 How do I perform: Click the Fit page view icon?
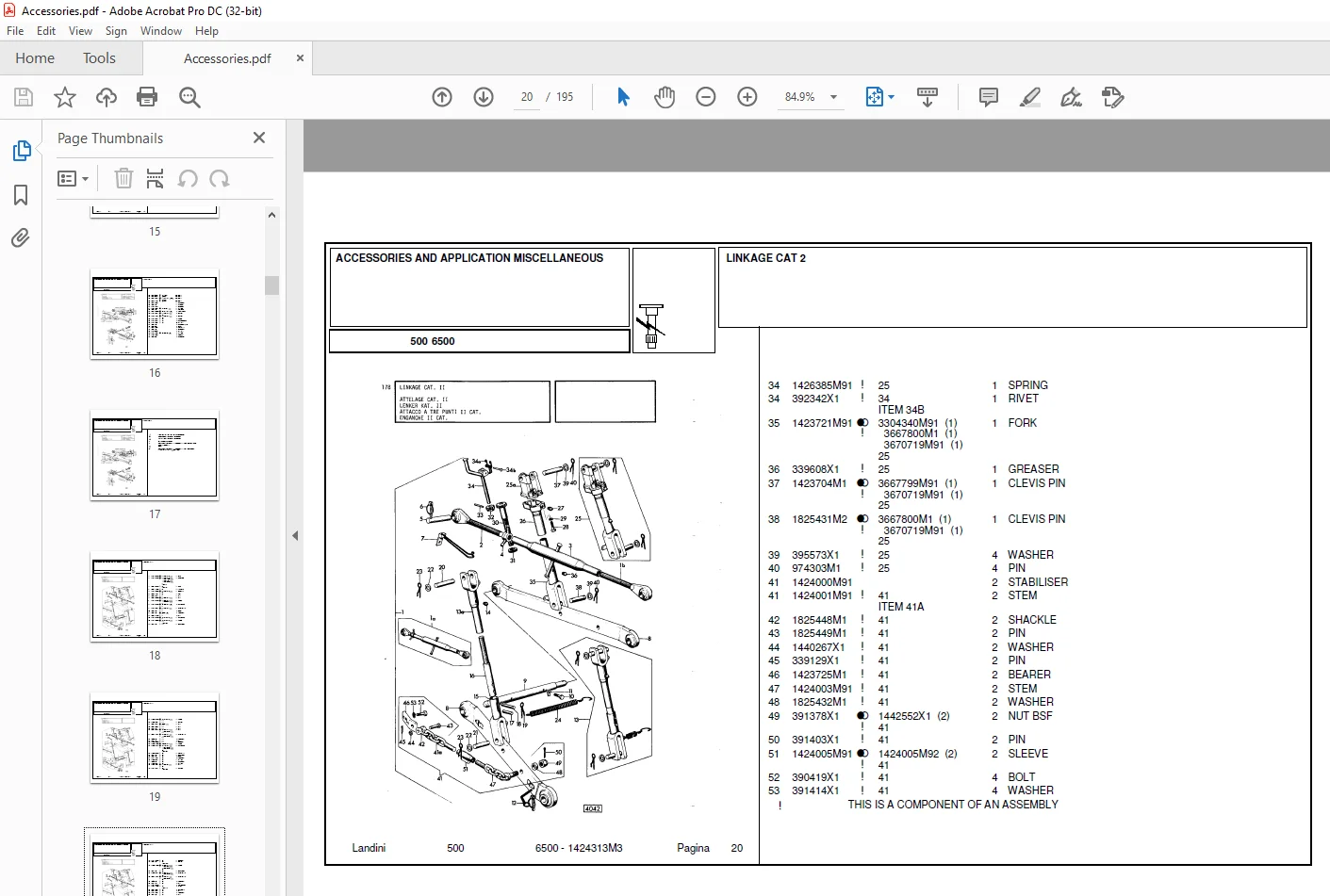click(874, 97)
